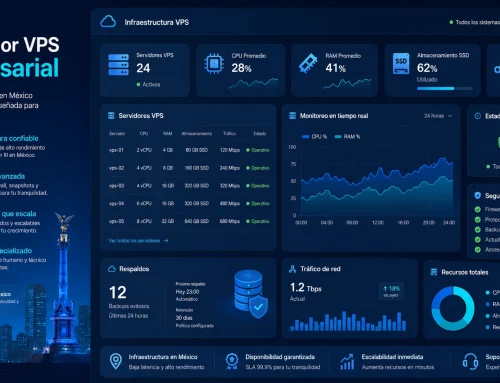Viewport: 500px width, 383px height.
Task: Click the location pin icon for Infraestructura en México
Action: 116,361
